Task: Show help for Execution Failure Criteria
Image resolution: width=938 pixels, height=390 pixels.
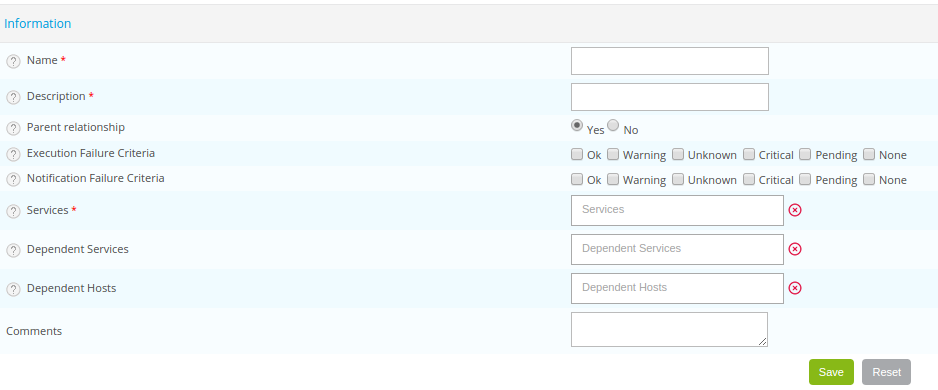Action: 13,154
